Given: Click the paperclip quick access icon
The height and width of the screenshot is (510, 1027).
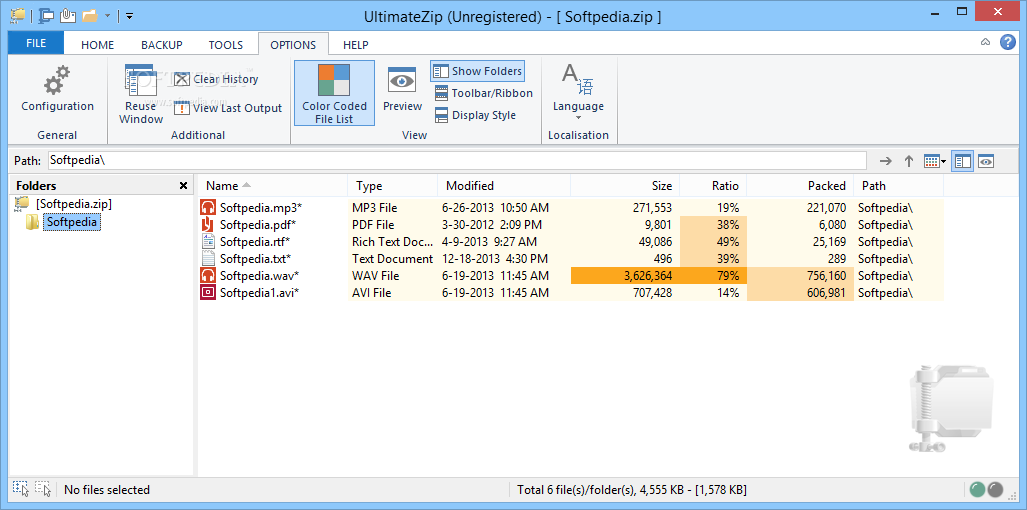Looking at the screenshot, I should coord(67,15).
